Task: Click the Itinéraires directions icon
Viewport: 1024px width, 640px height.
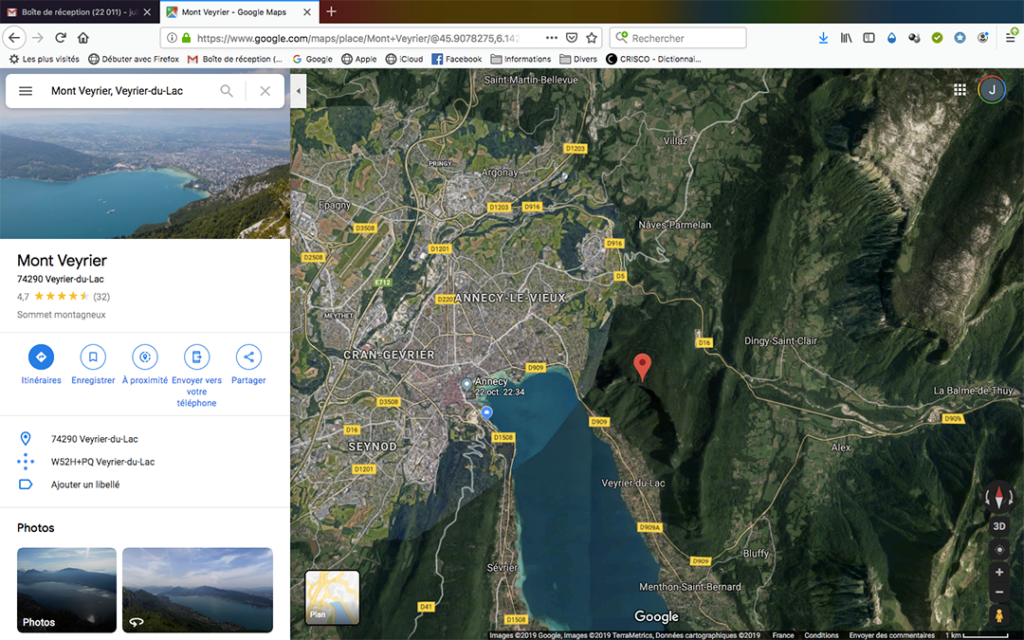Action: 41,357
